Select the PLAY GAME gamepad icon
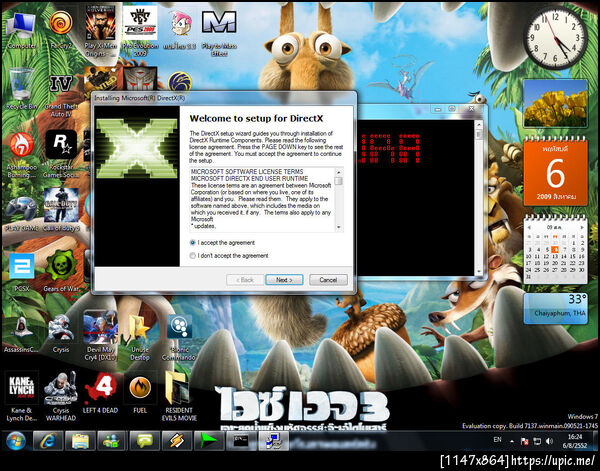Viewport: 600px width, 471px height. pyautogui.click(x=21, y=213)
